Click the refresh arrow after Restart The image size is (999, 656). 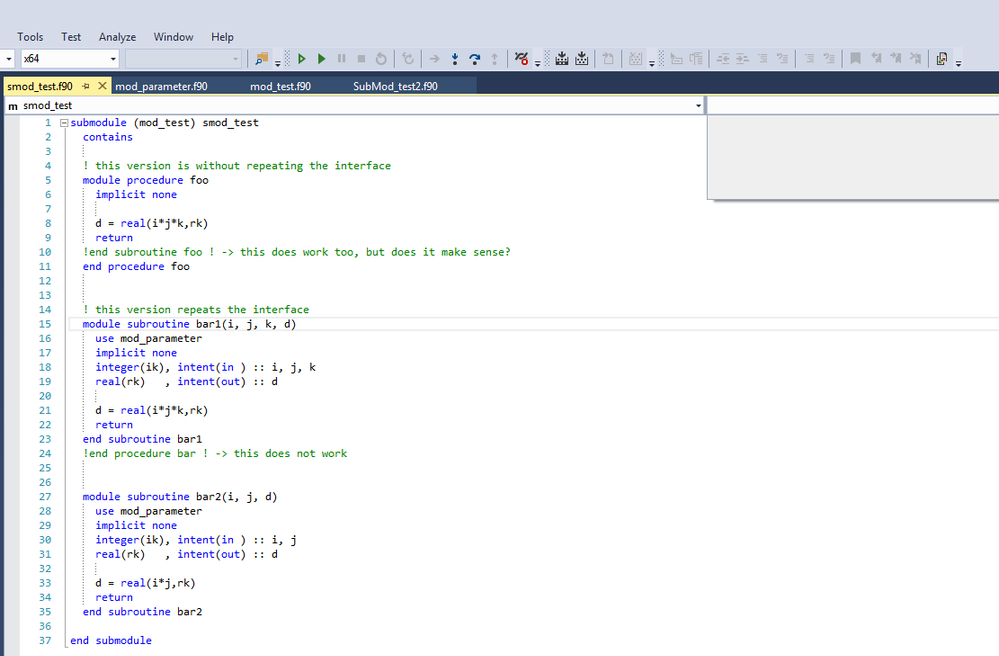(408, 59)
